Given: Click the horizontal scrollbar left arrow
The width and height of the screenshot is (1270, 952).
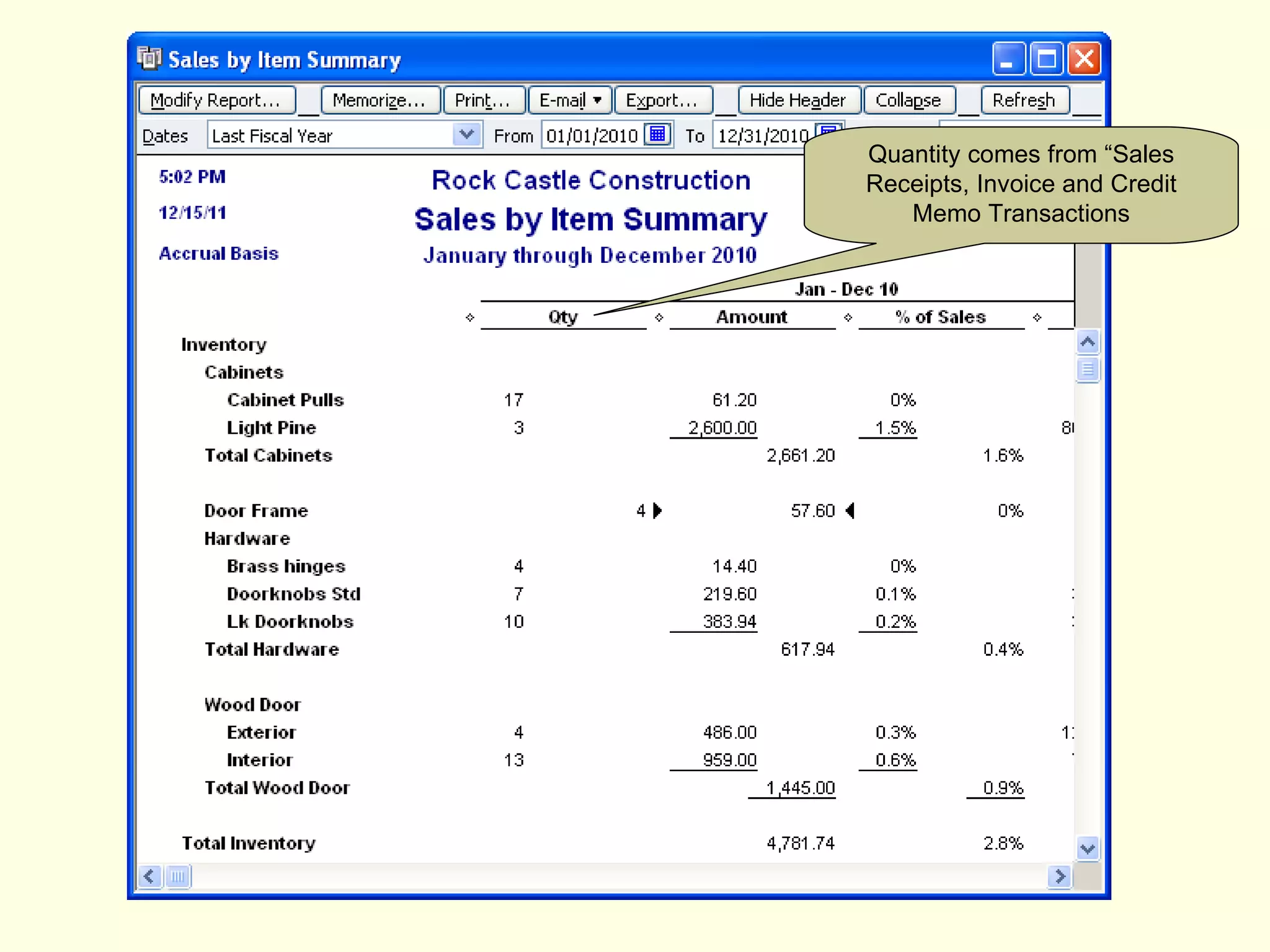Looking at the screenshot, I should click(149, 876).
